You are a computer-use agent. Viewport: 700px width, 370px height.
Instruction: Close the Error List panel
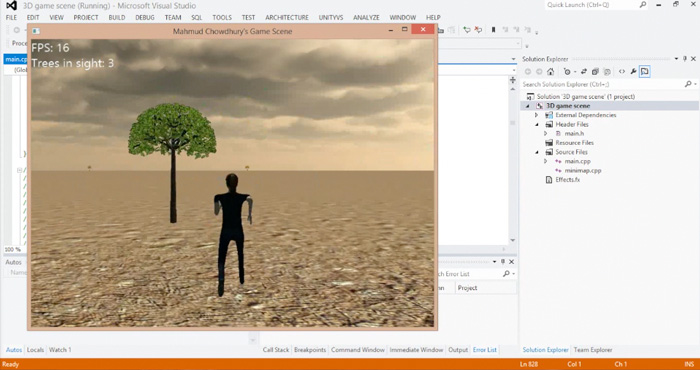point(512,262)
